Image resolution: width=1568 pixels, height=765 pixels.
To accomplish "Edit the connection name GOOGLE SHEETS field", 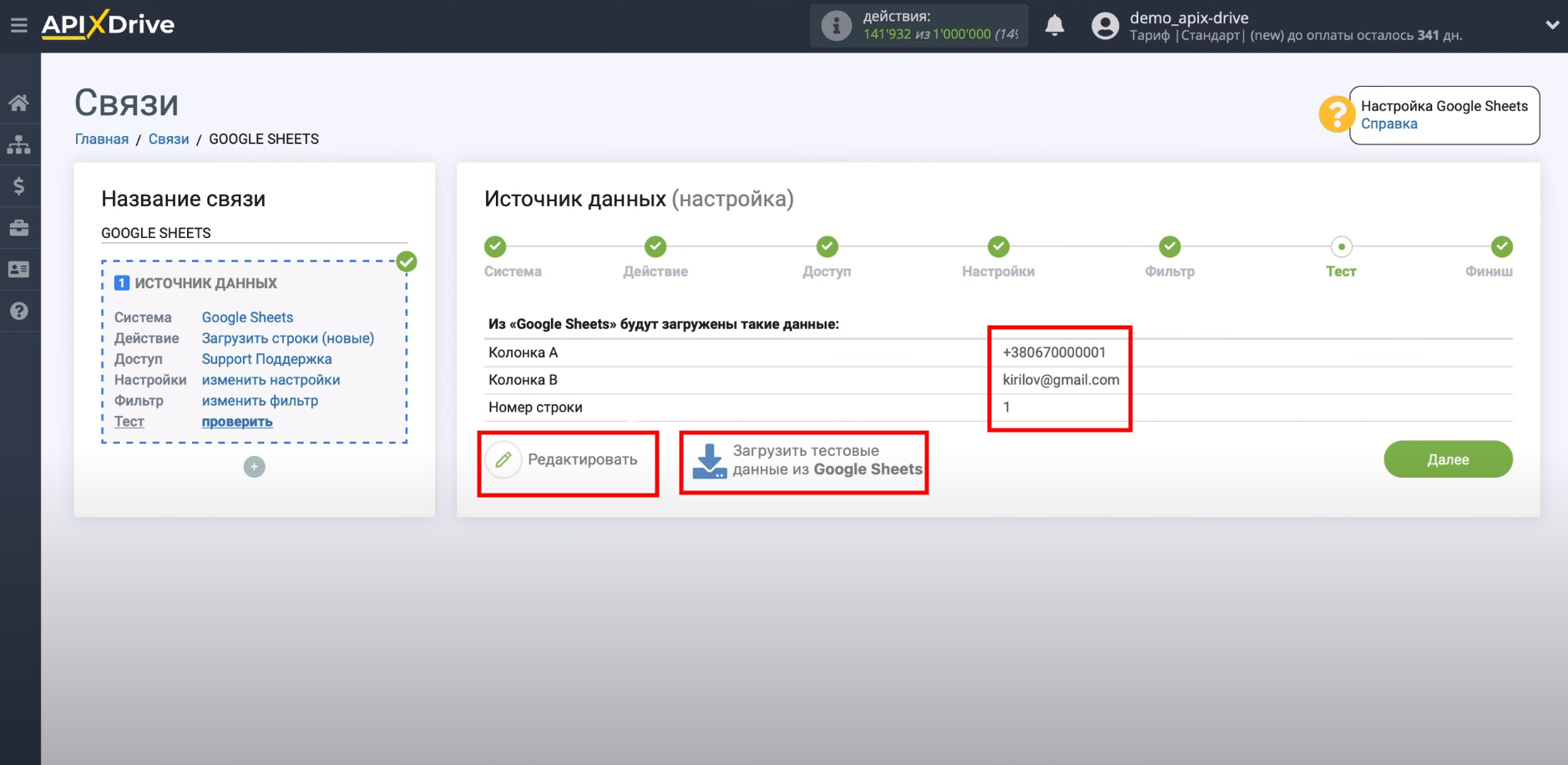I will [x=254, y=233].
